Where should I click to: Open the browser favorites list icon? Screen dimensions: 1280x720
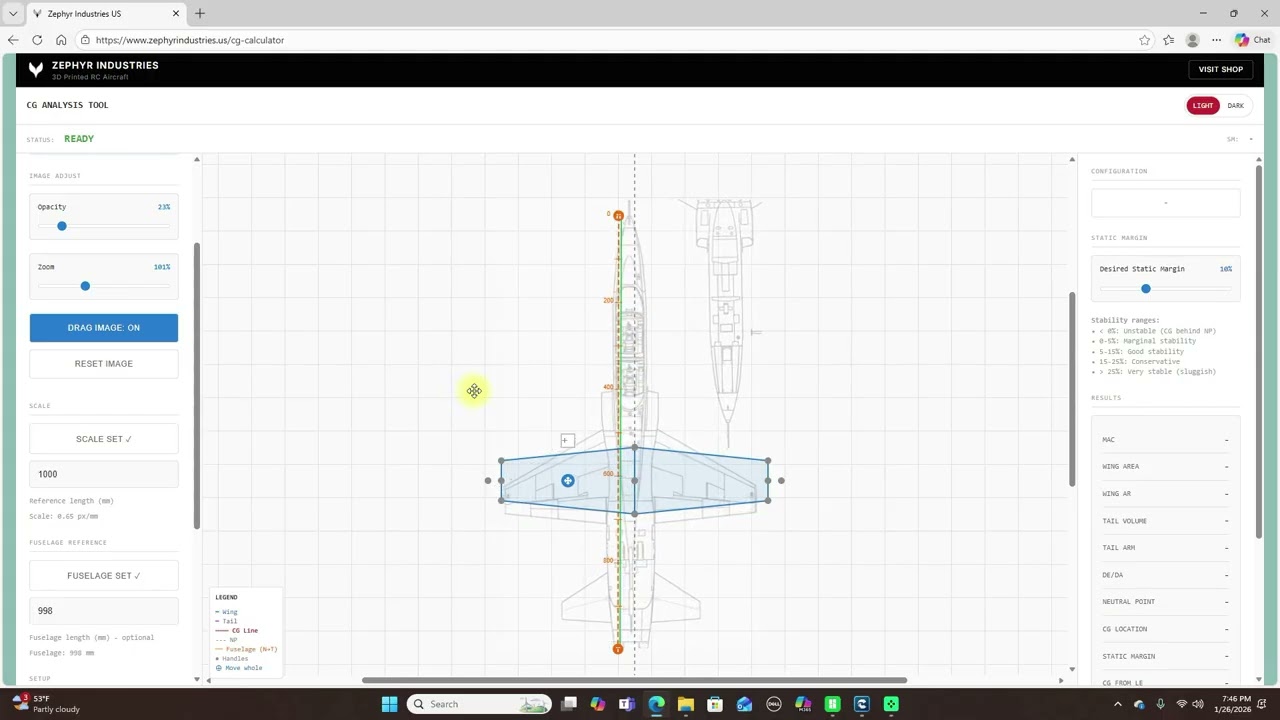pos(1168,40)
